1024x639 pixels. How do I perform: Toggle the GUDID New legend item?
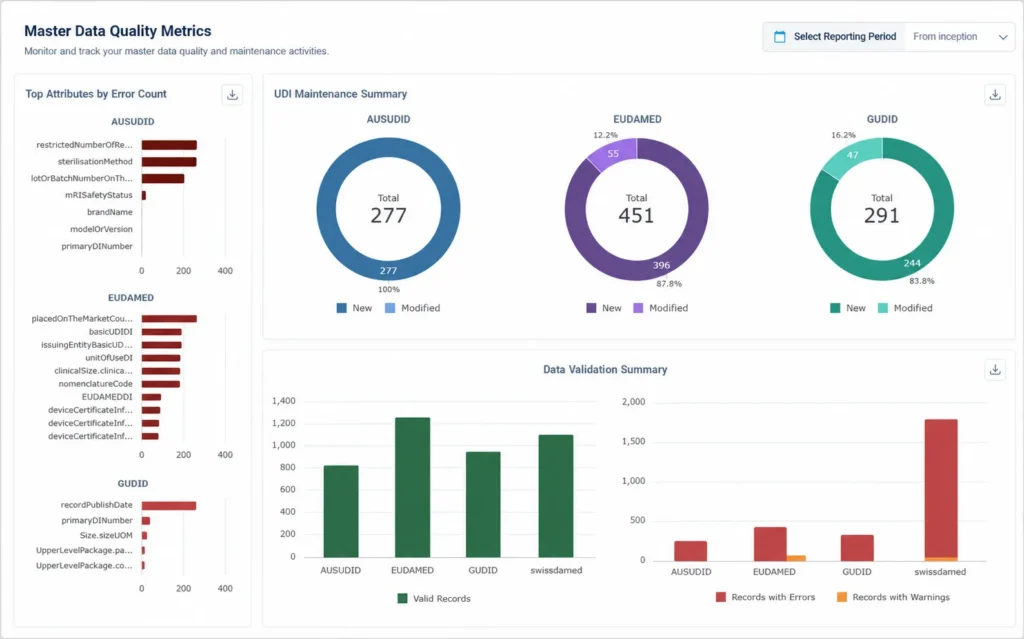pyautogui.click(x=848, y=308)
